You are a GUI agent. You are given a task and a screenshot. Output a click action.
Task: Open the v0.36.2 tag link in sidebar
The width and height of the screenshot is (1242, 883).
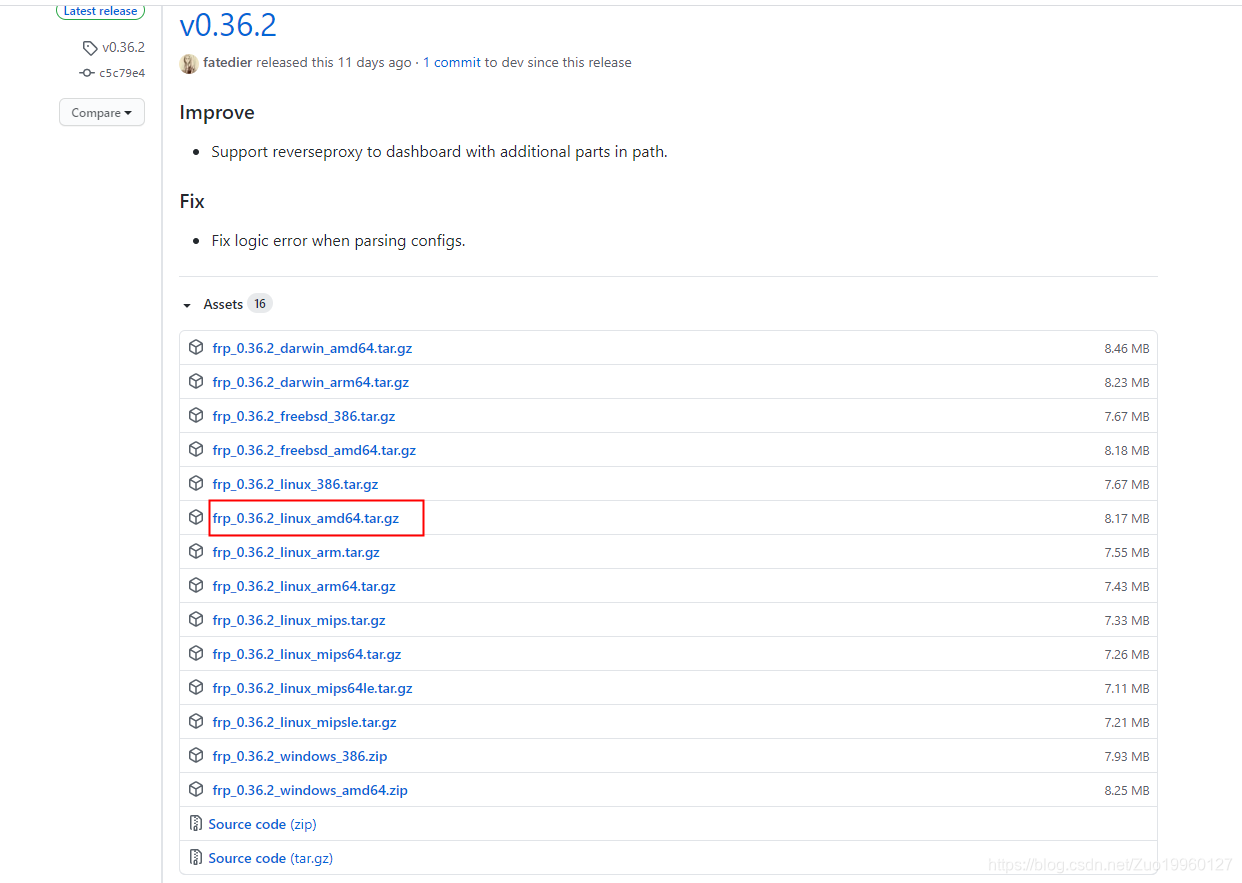(x=123, y=47)
